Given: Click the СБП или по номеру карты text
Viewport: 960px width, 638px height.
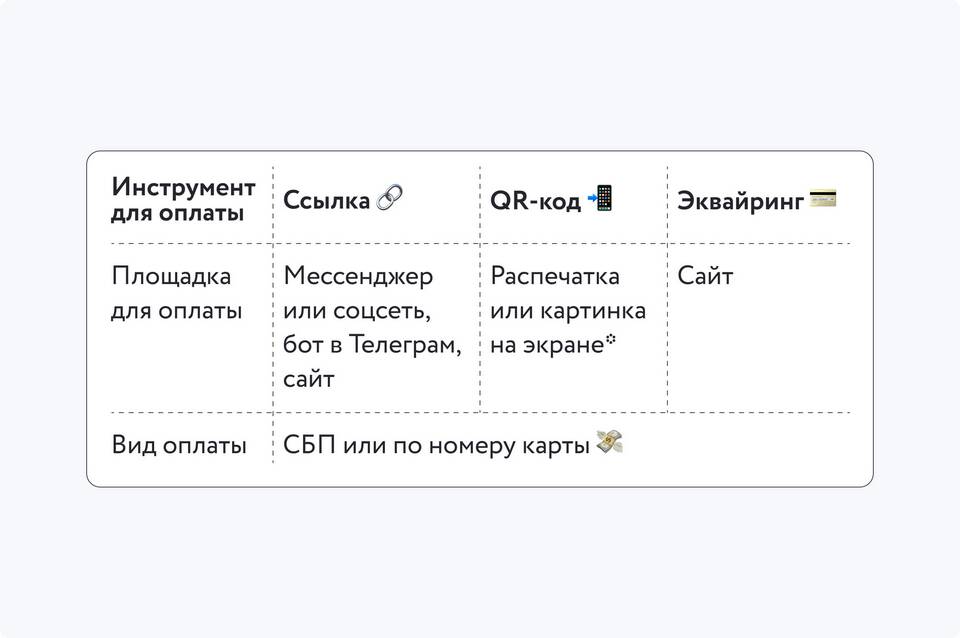Looking at the screenshot, I should (436, 445).
